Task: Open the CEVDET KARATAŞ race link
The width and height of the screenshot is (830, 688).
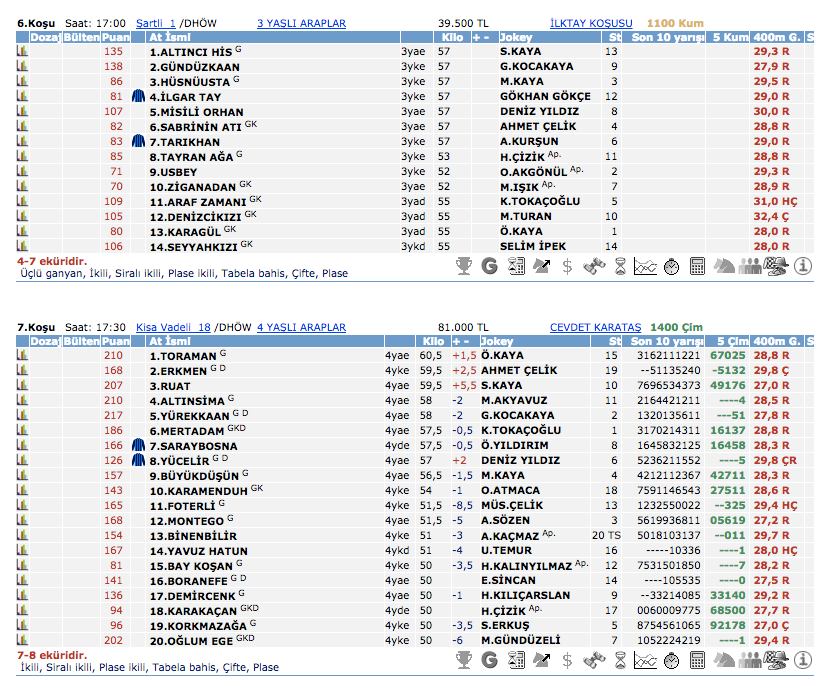Action: tap(595, 327)
